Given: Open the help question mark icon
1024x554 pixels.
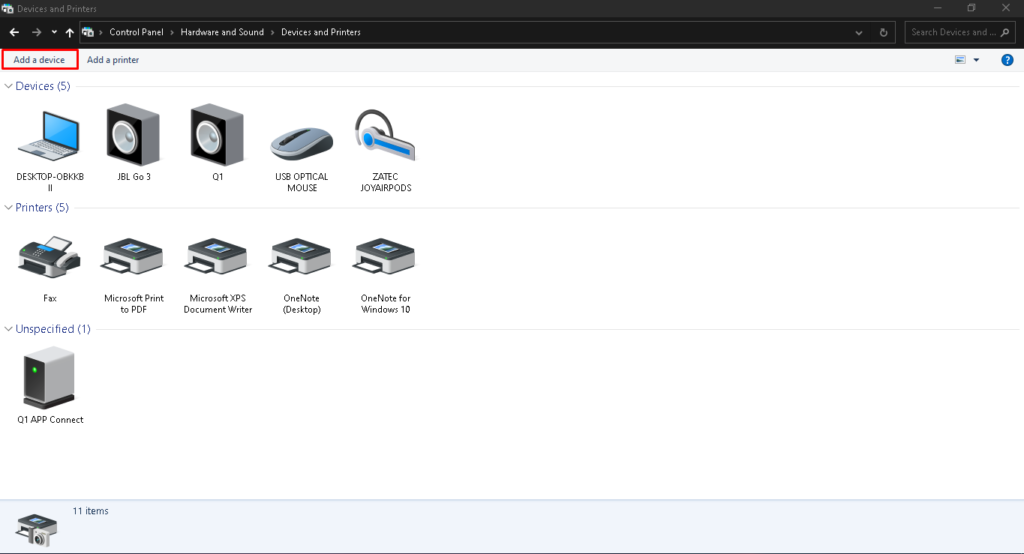Looking at the screenshot, I should click(1007, 60).
